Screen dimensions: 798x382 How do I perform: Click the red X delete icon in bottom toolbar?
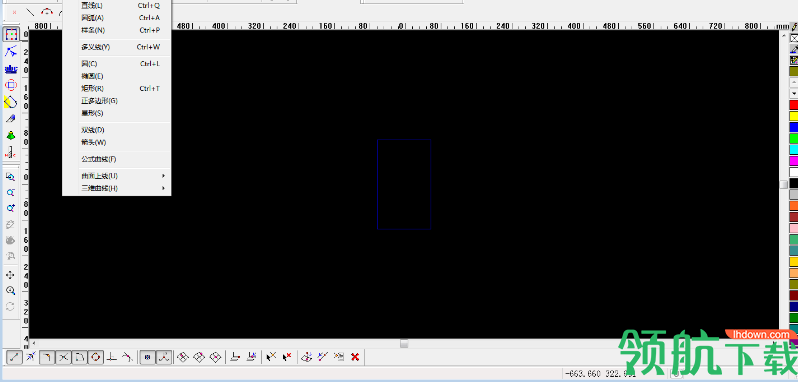[x=355, y=357]
